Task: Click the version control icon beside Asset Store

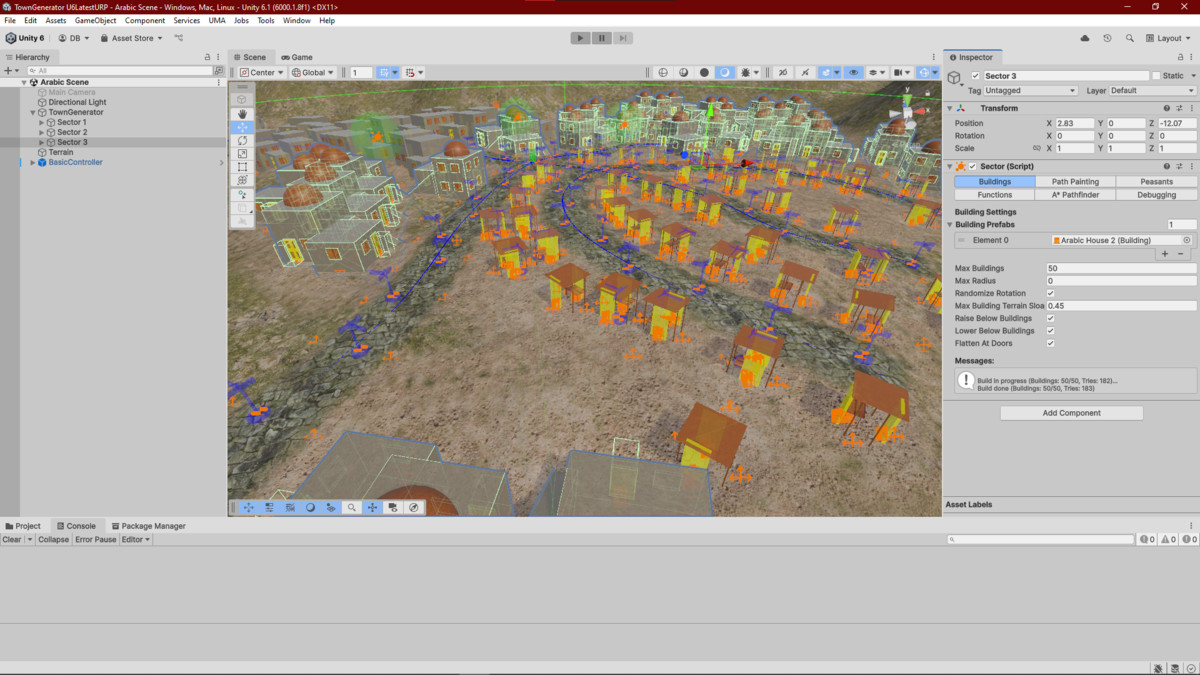Action: click(179, 38)
